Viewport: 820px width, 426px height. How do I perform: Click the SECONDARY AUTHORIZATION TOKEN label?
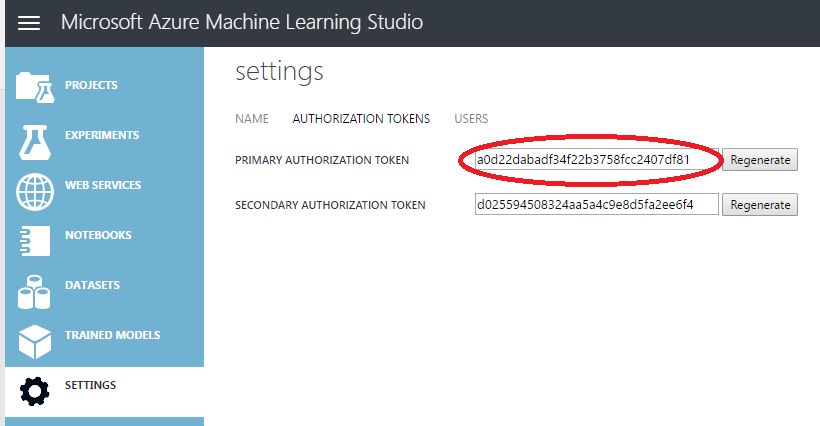tap(330, 205)
